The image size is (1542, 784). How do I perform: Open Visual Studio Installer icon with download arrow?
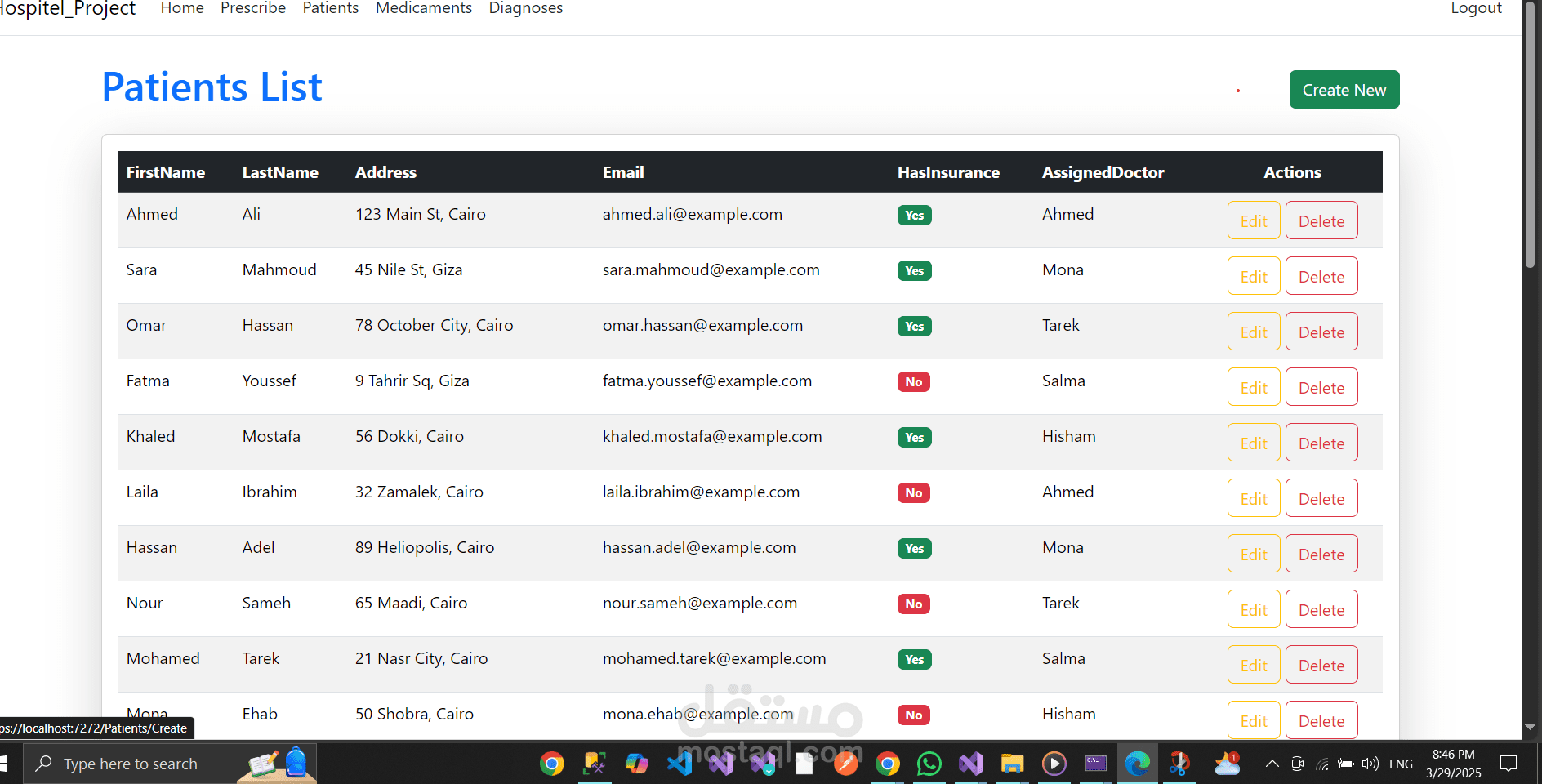coord(763,764)
